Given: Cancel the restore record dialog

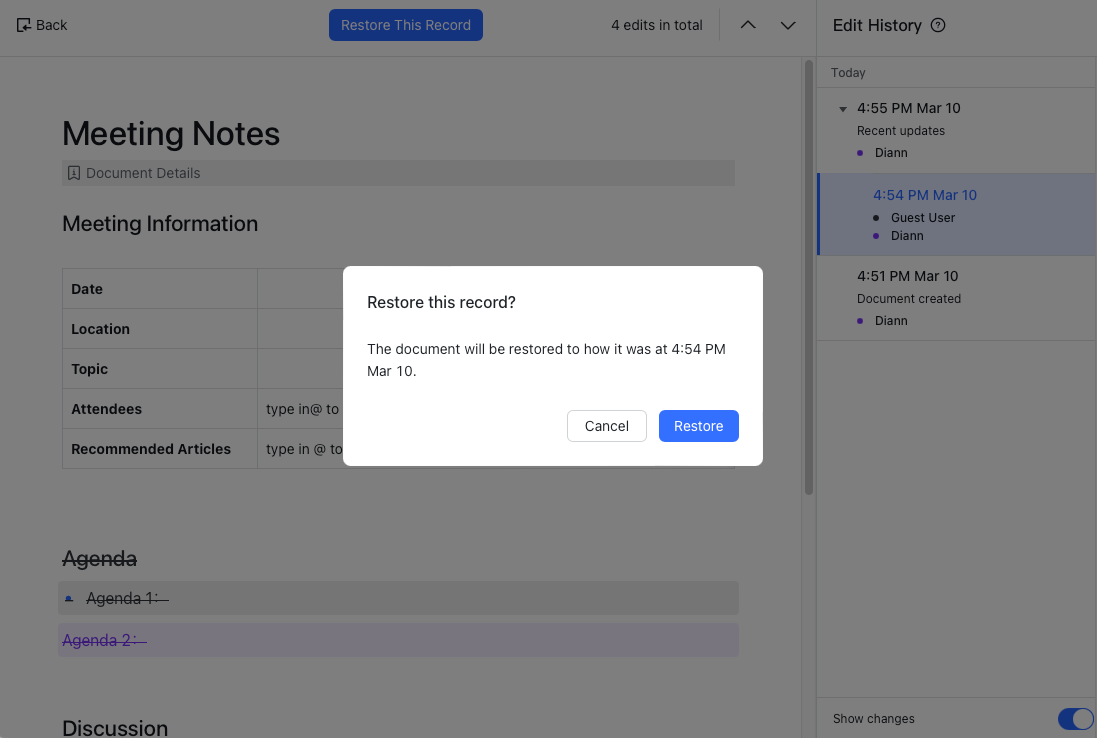Looking at the screenshot, I should 606,426.
